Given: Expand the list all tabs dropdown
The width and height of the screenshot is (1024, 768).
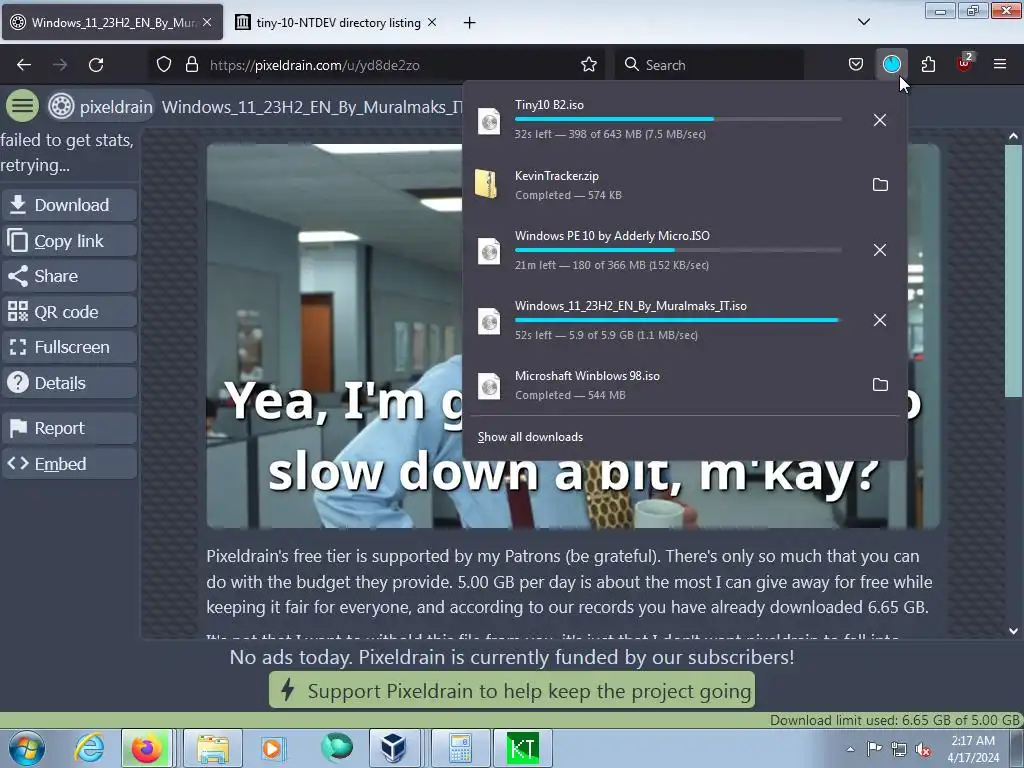Looking at the screenshot, I should (863, 22).
